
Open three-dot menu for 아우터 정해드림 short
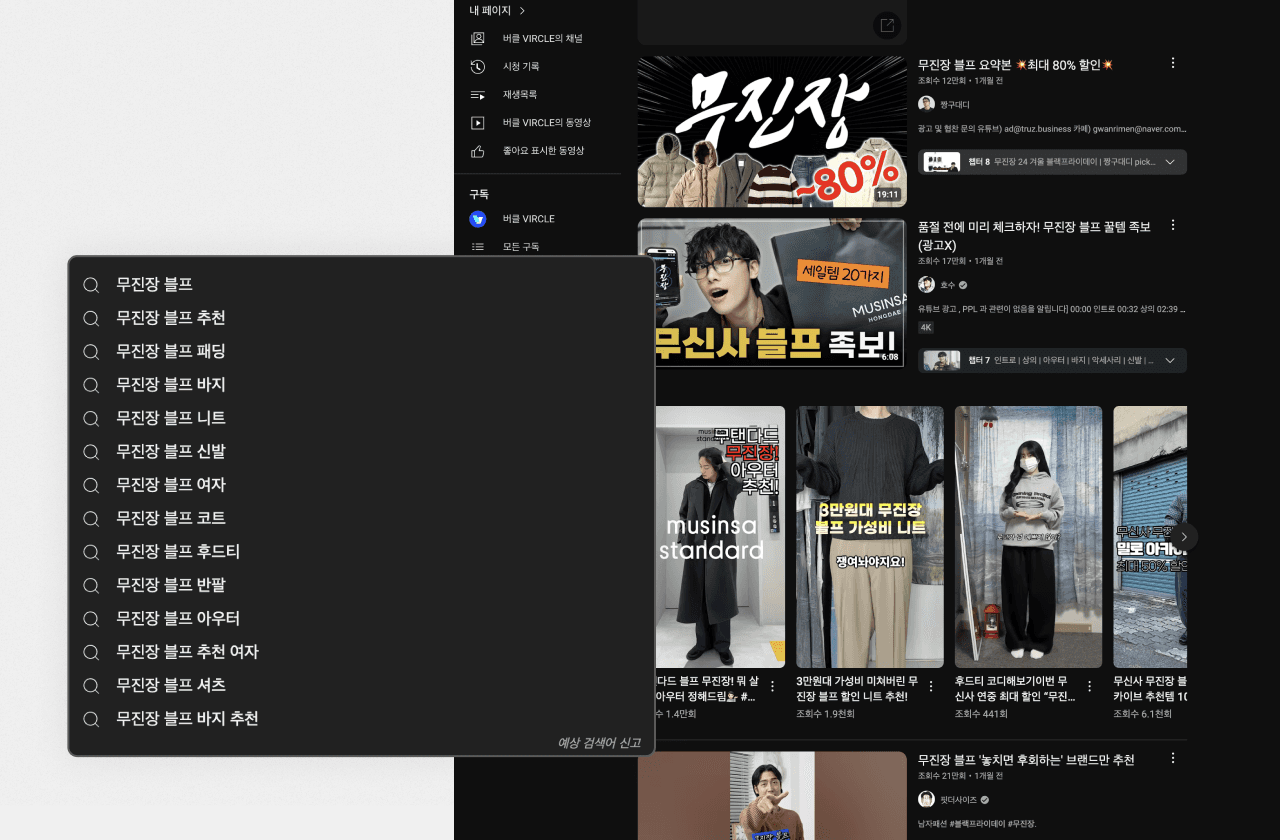(772, 686)
